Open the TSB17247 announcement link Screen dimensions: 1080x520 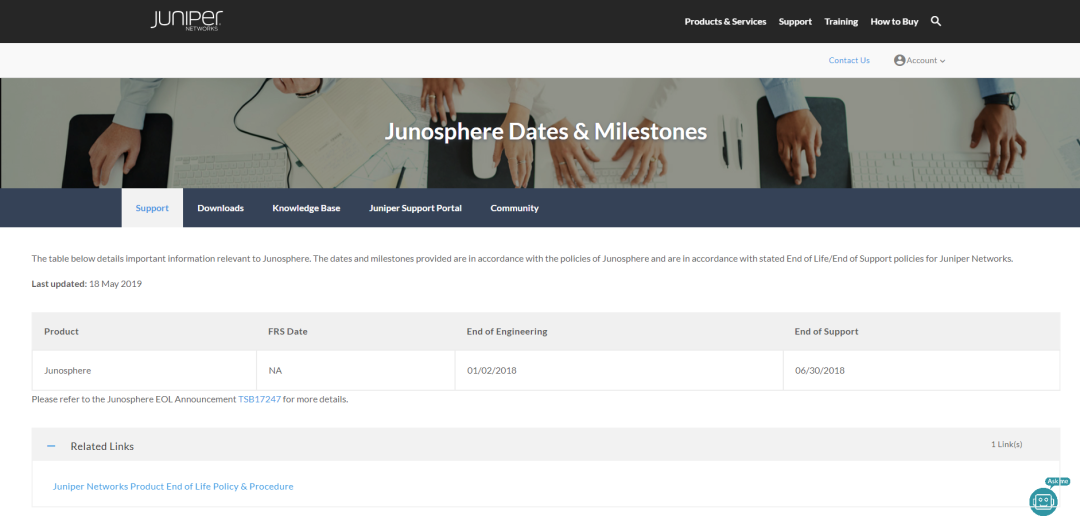[x=260, y=399]
